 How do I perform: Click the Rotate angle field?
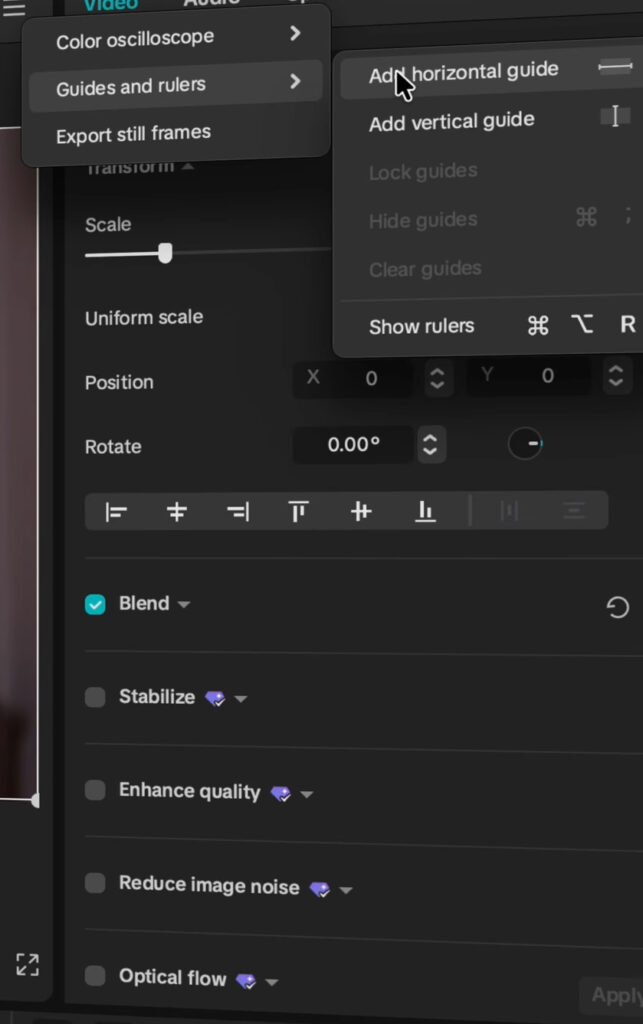[353, 445]
